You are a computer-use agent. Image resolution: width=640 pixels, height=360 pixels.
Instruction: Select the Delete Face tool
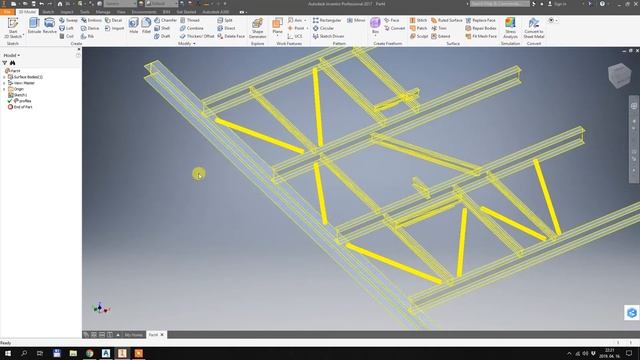point(231,36)
